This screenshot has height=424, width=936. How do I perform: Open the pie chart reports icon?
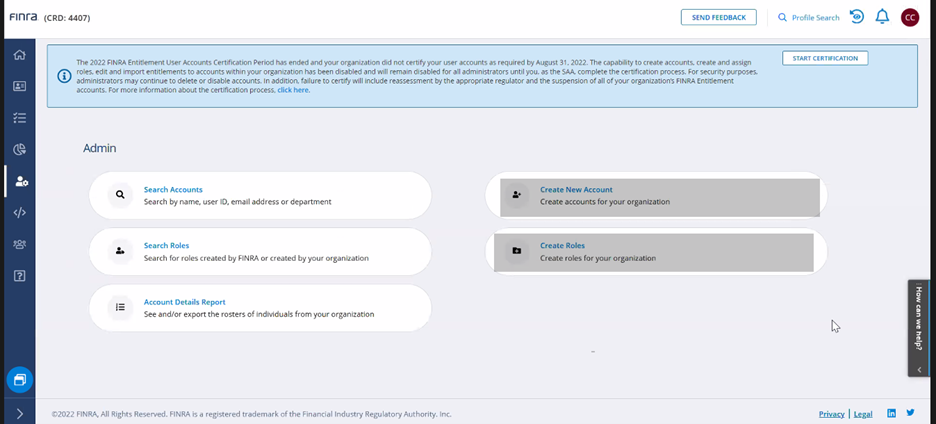click(x=20, y=150)
